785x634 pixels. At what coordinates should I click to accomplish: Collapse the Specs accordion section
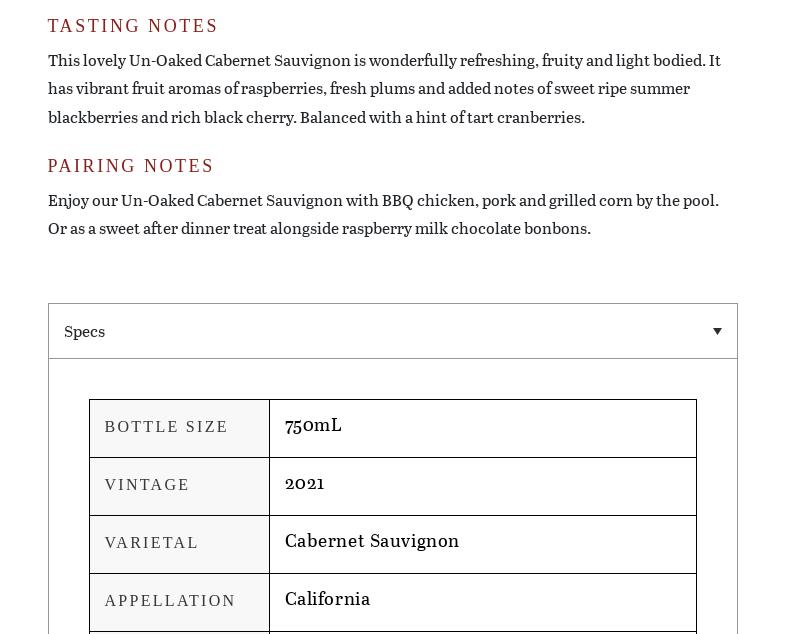pyautogui.click(x=392, y=331)
